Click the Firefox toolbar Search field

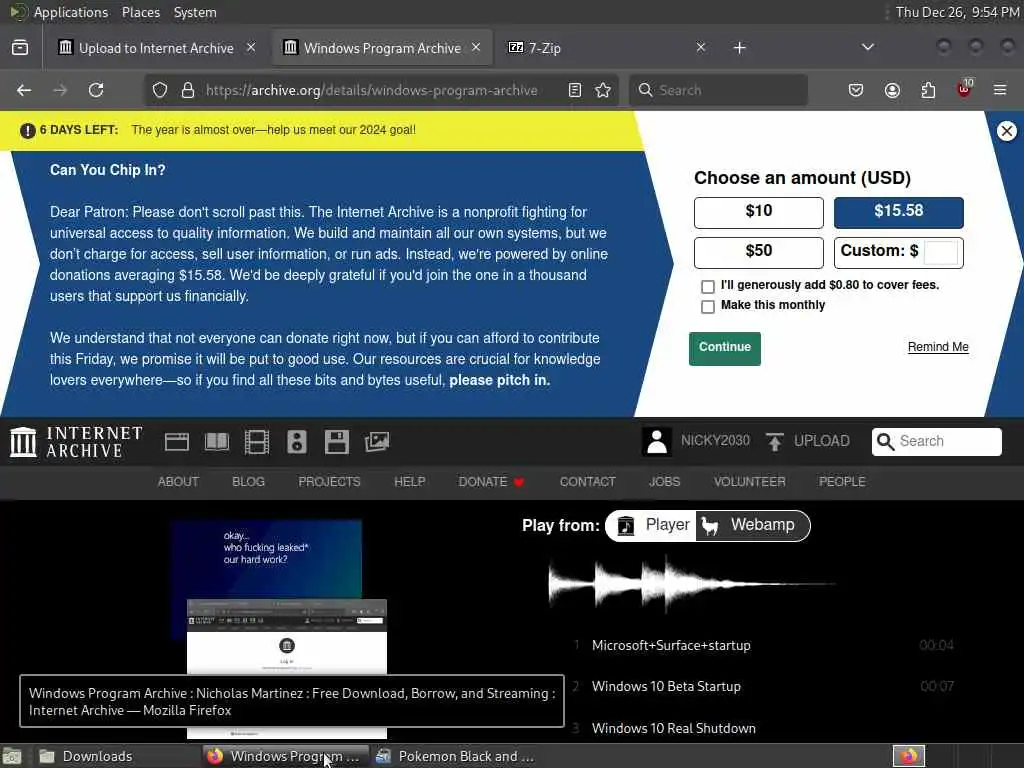tap(718, 90)
